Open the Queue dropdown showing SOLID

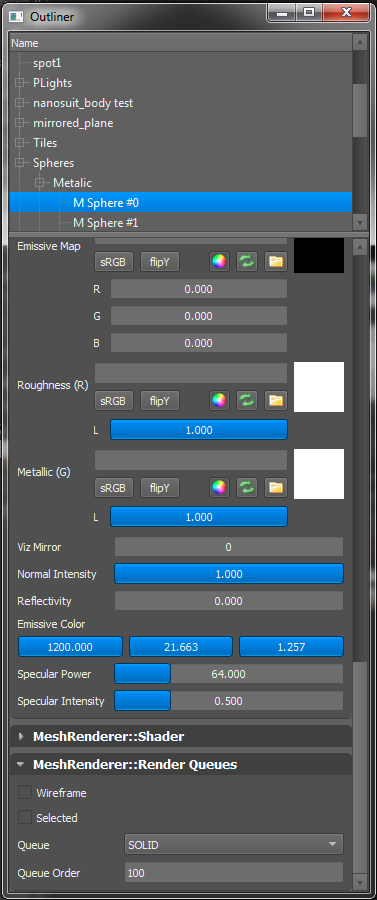pyautogui.click(x=234, y=845)
